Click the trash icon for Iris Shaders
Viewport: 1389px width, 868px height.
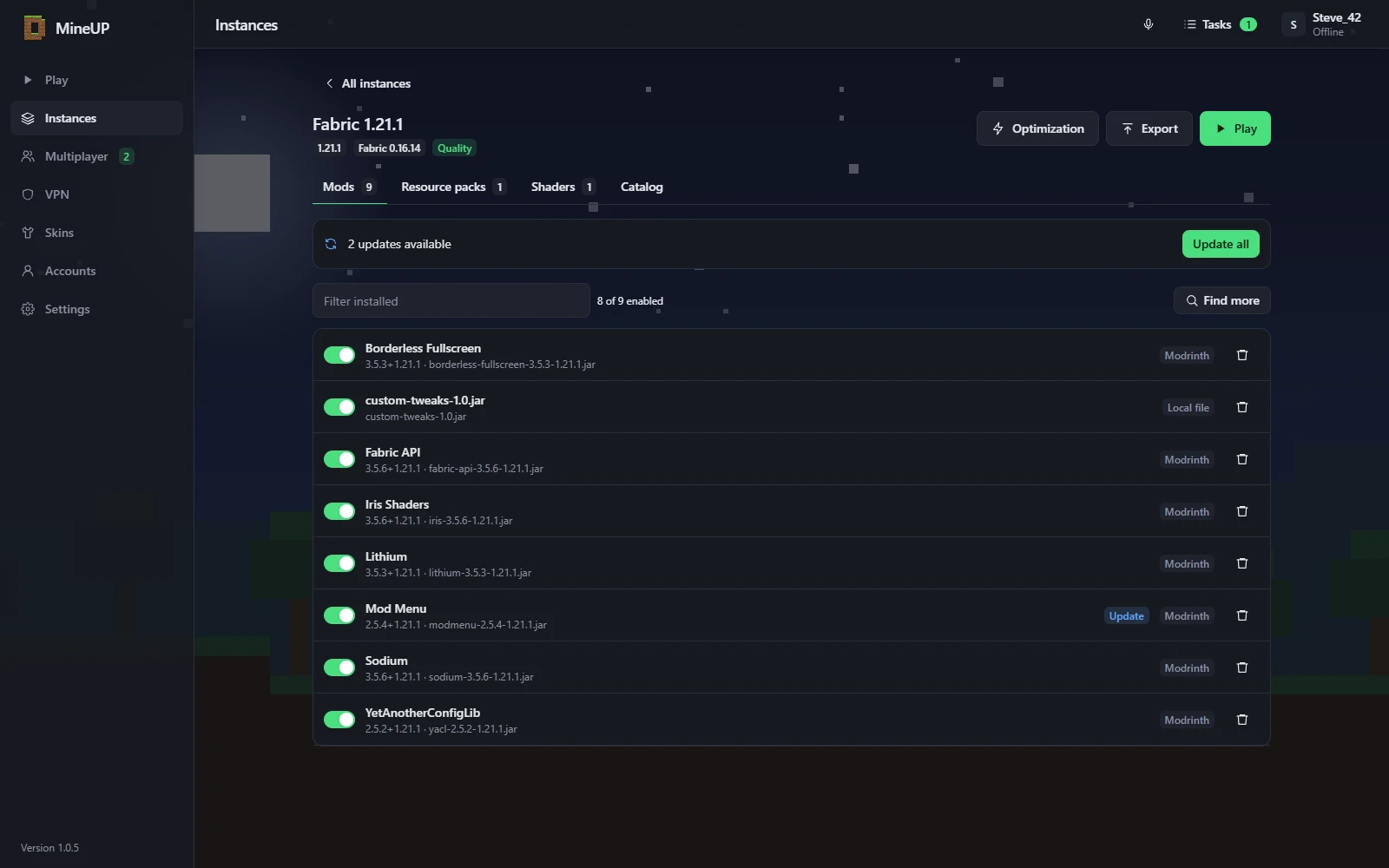click(x=1242, y=511)
